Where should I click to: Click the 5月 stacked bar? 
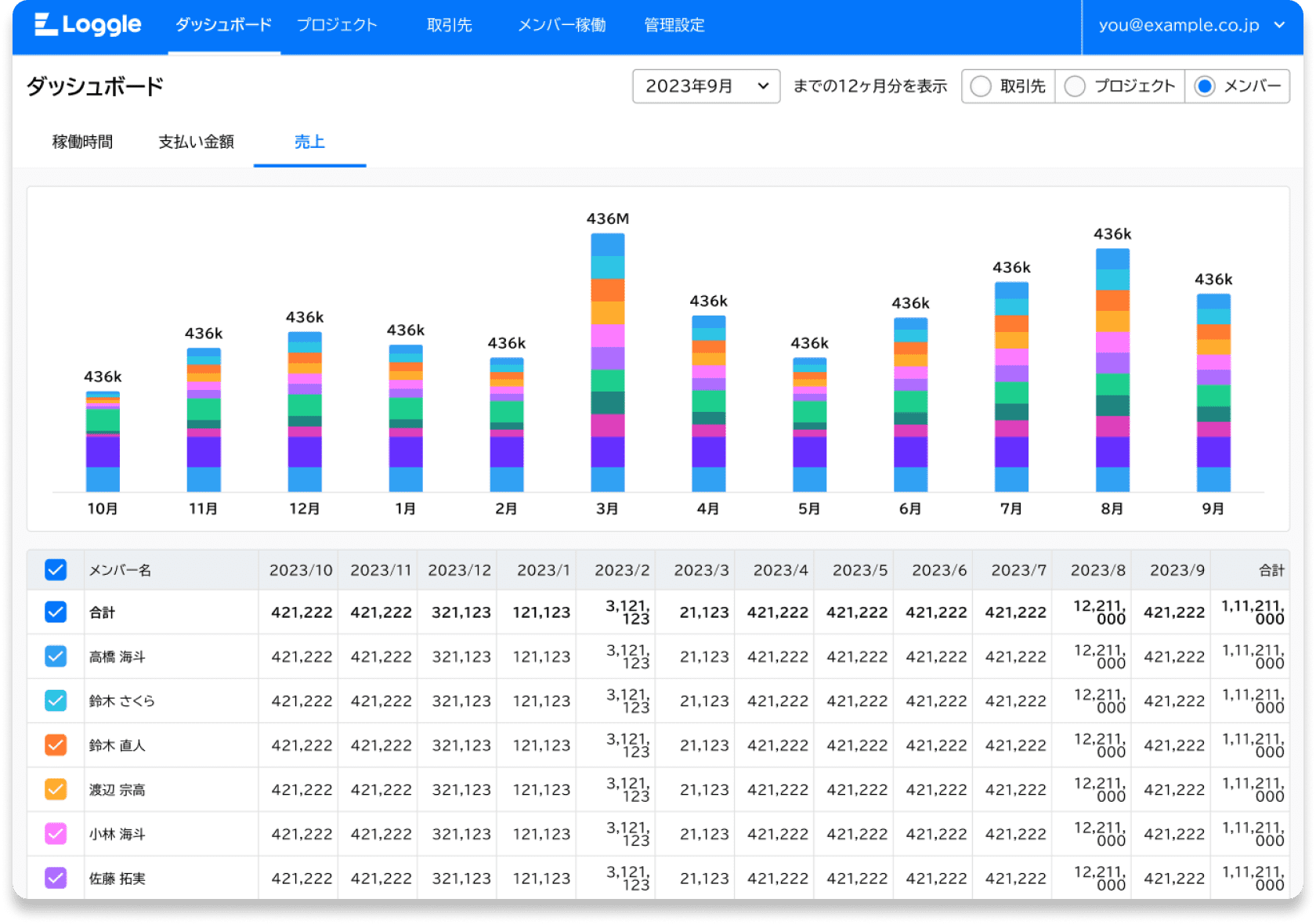[810, 425]
